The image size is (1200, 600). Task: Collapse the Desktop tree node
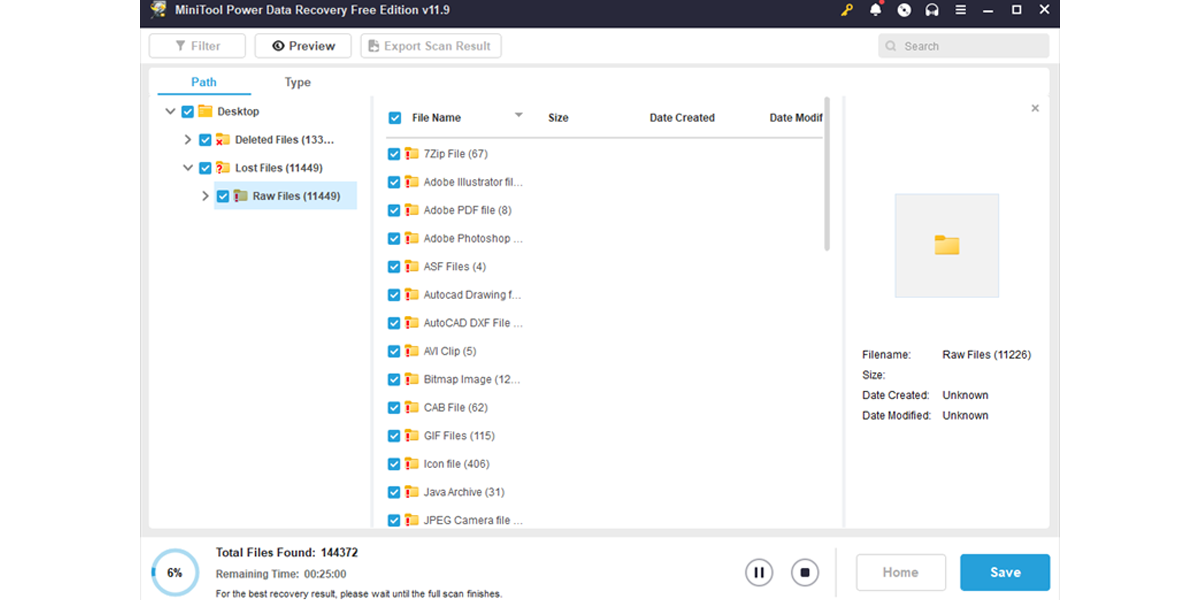pyautogui.click(x=170, y=111)
